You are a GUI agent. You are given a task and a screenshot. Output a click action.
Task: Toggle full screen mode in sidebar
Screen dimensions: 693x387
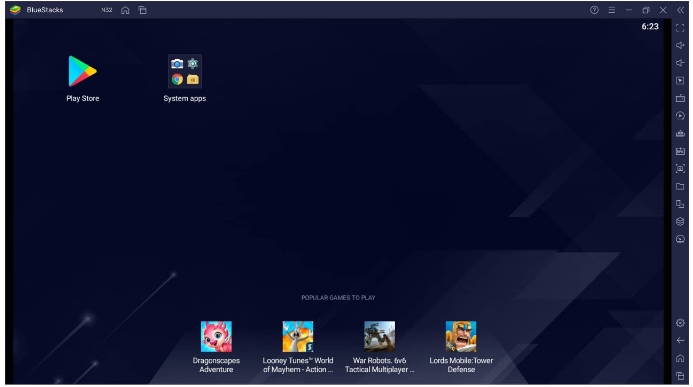[680, 28]
